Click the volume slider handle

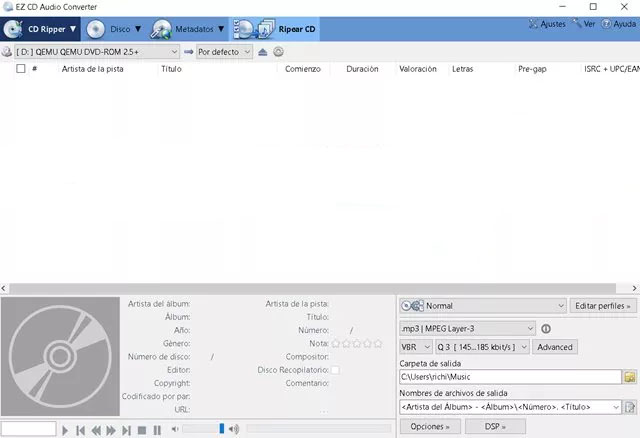(x=222, y=429)
